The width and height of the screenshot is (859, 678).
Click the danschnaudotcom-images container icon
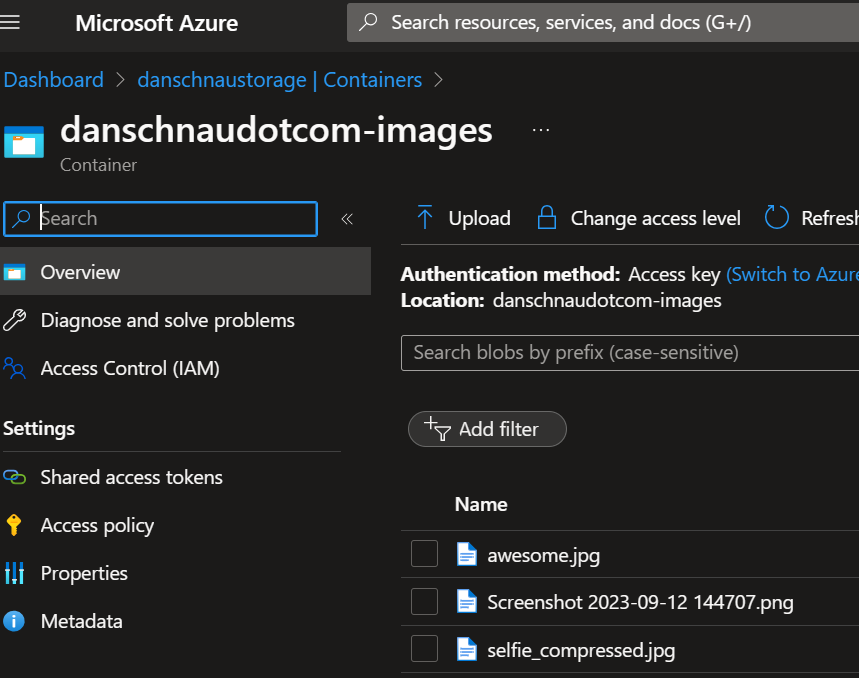[x=24, y=142]
